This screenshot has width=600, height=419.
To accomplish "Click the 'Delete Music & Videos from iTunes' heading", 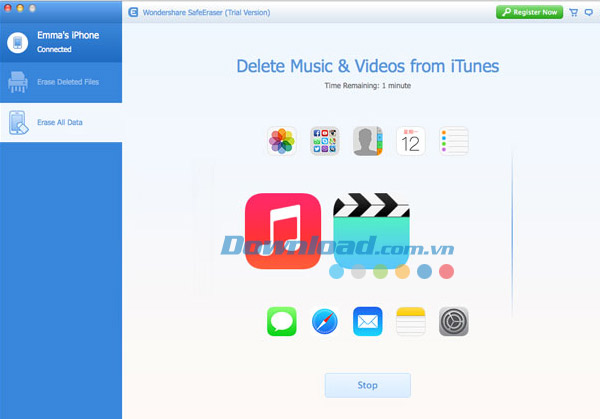I will pyautogui.click(x=367, y=66).
